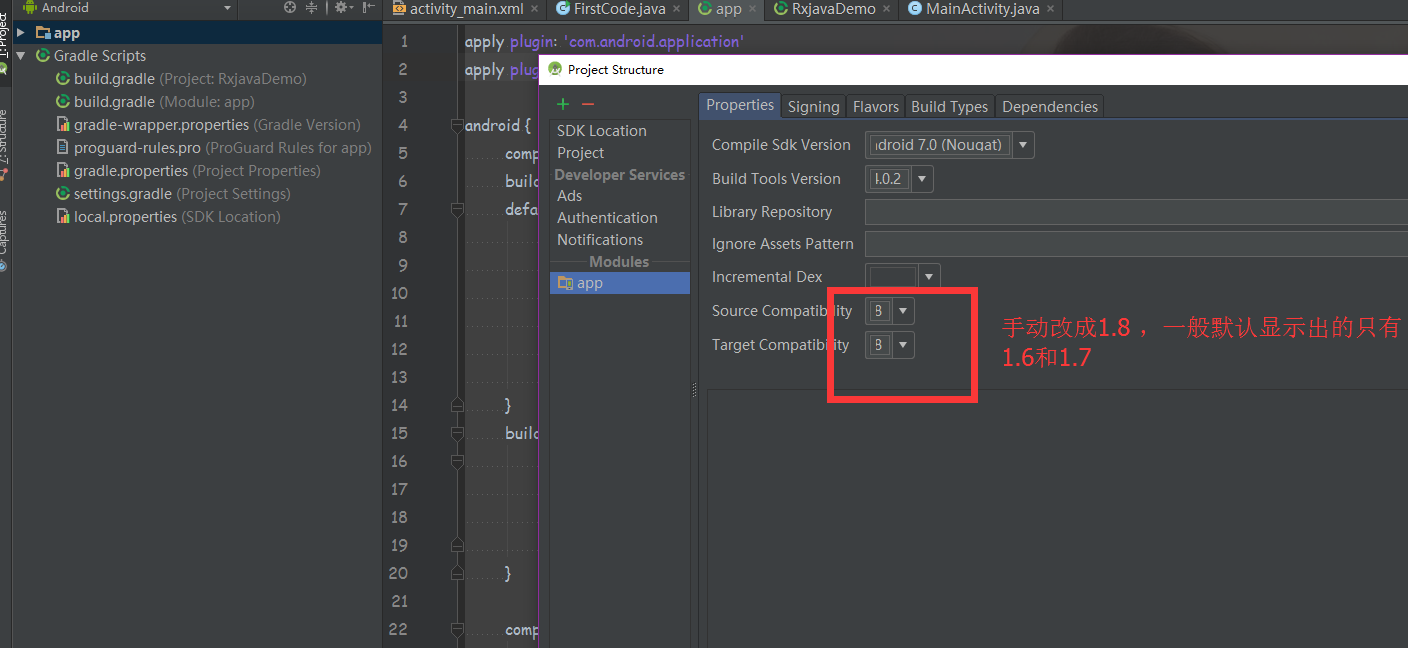The image size is (1408, 648).
Task: Close the activity_main.xml editor tab
Action: coord(534,9)
